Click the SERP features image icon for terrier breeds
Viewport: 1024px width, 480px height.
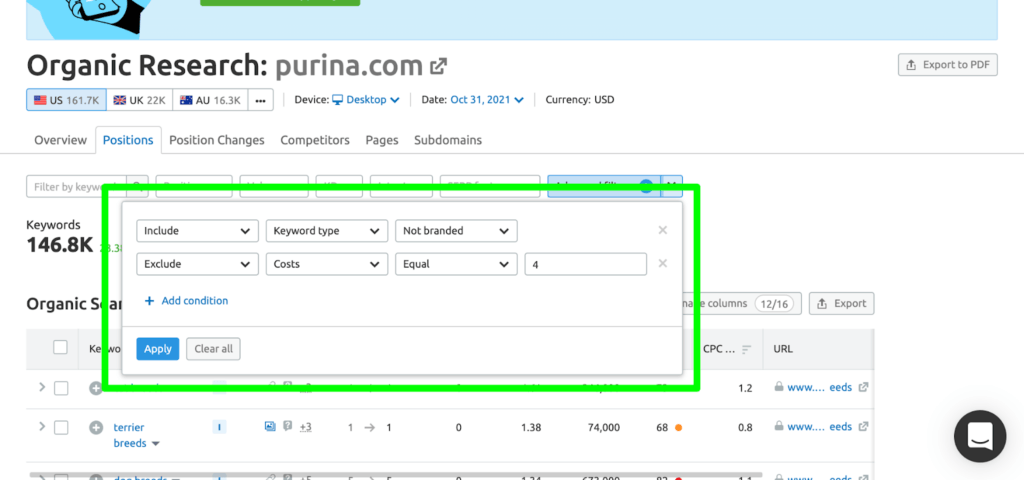(x=270, y=427)
